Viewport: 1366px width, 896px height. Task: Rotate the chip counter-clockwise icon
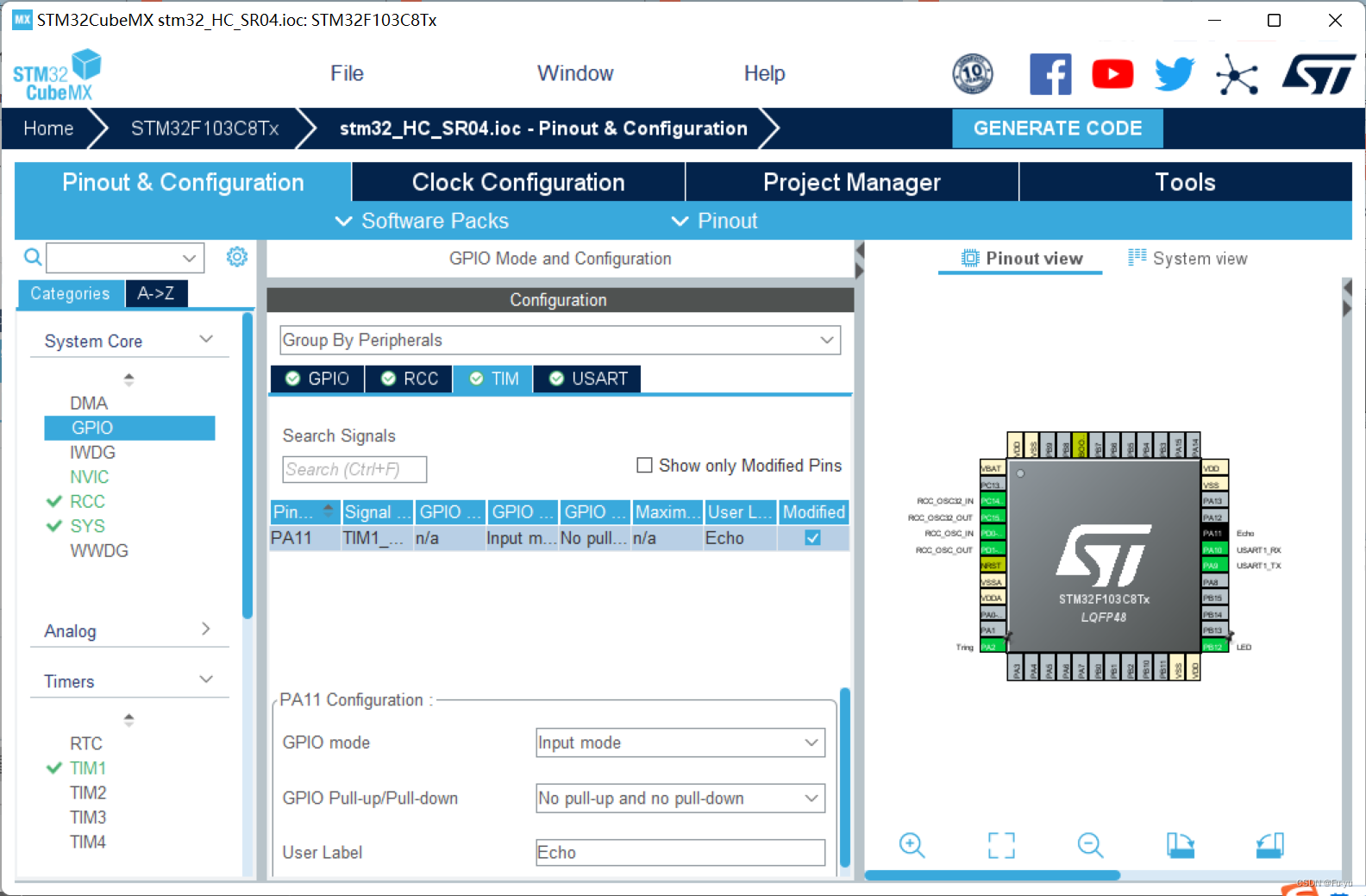1270,845
